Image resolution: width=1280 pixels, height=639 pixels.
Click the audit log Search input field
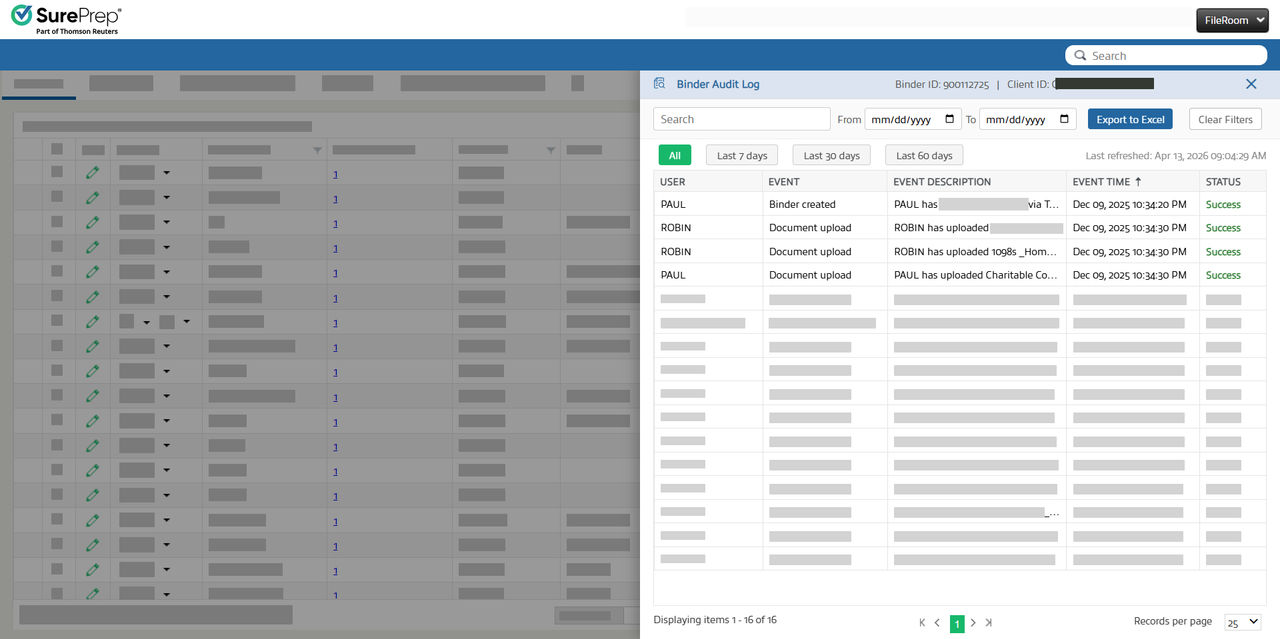[741, 119]
